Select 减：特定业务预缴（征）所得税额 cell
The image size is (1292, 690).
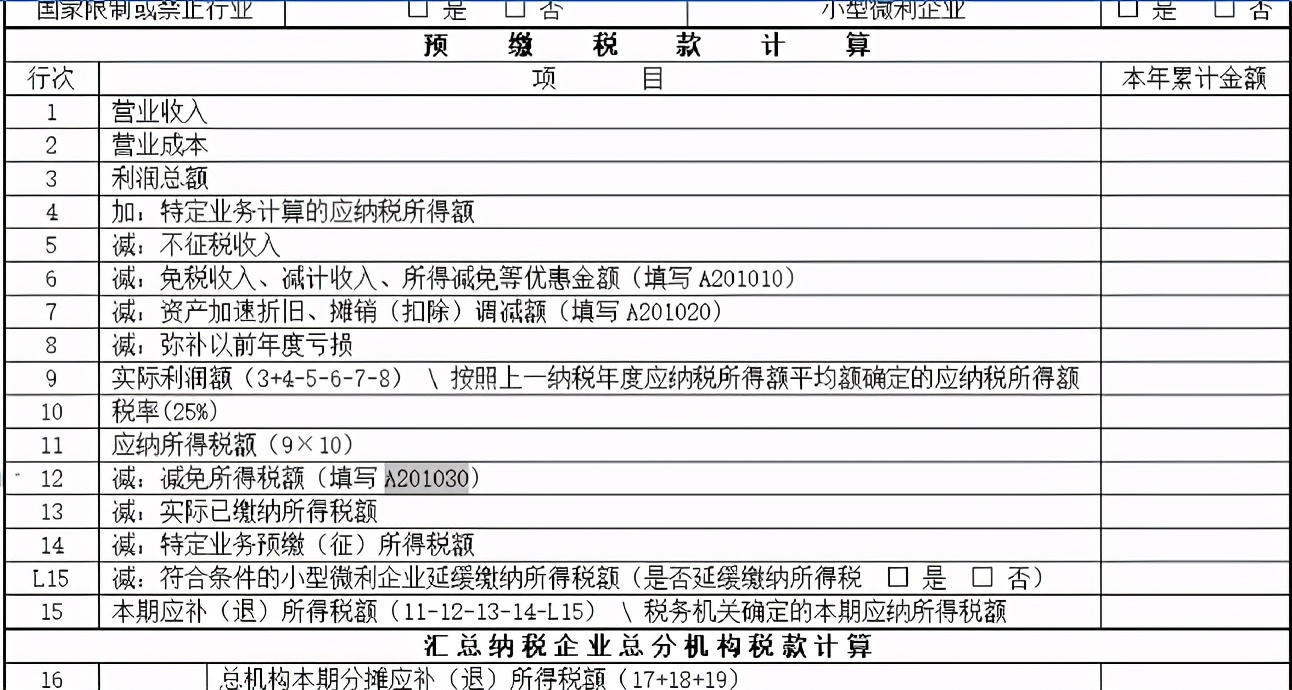coord(599,544)
